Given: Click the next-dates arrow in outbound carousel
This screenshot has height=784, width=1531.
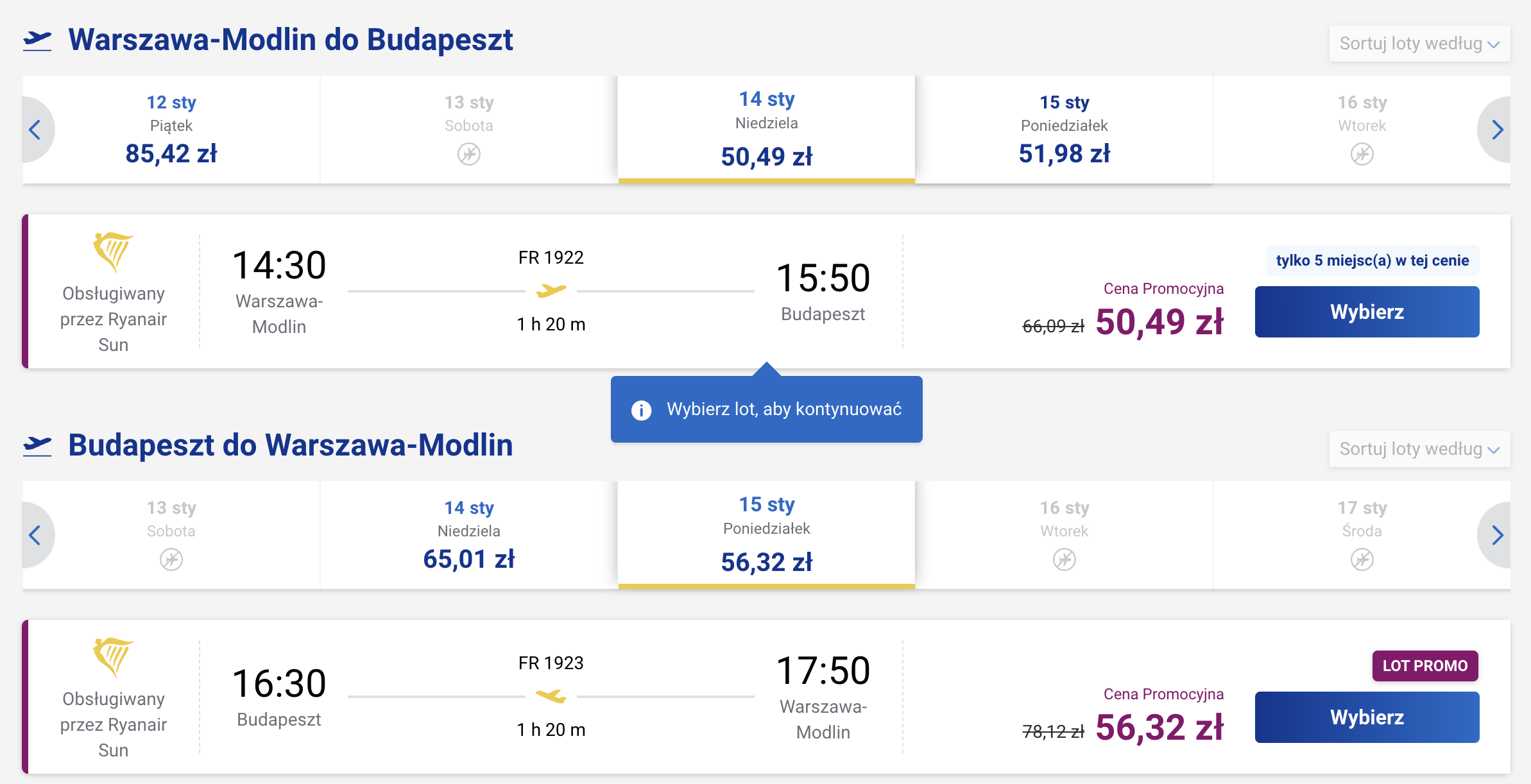Looking at the screenshot, I should [1495, 130].
